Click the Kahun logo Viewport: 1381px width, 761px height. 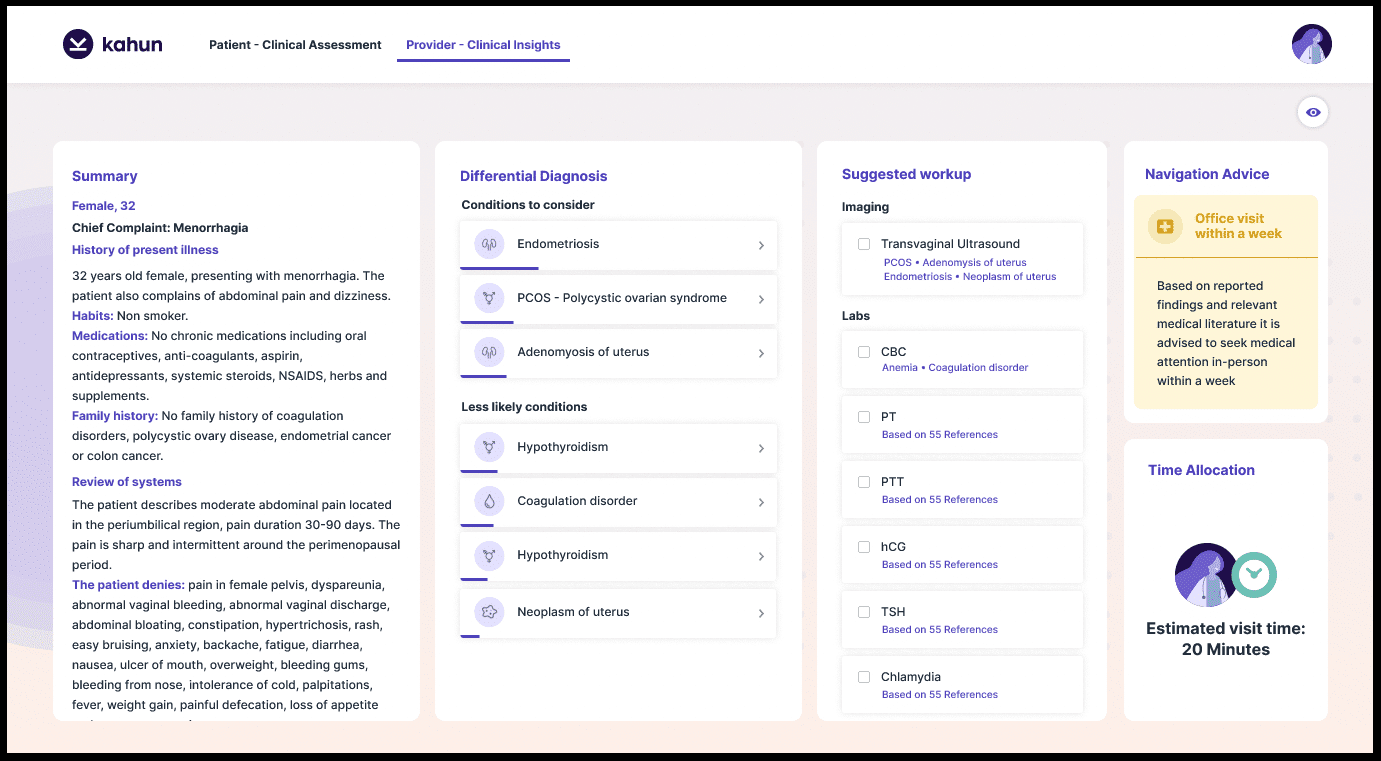(112, 44)
